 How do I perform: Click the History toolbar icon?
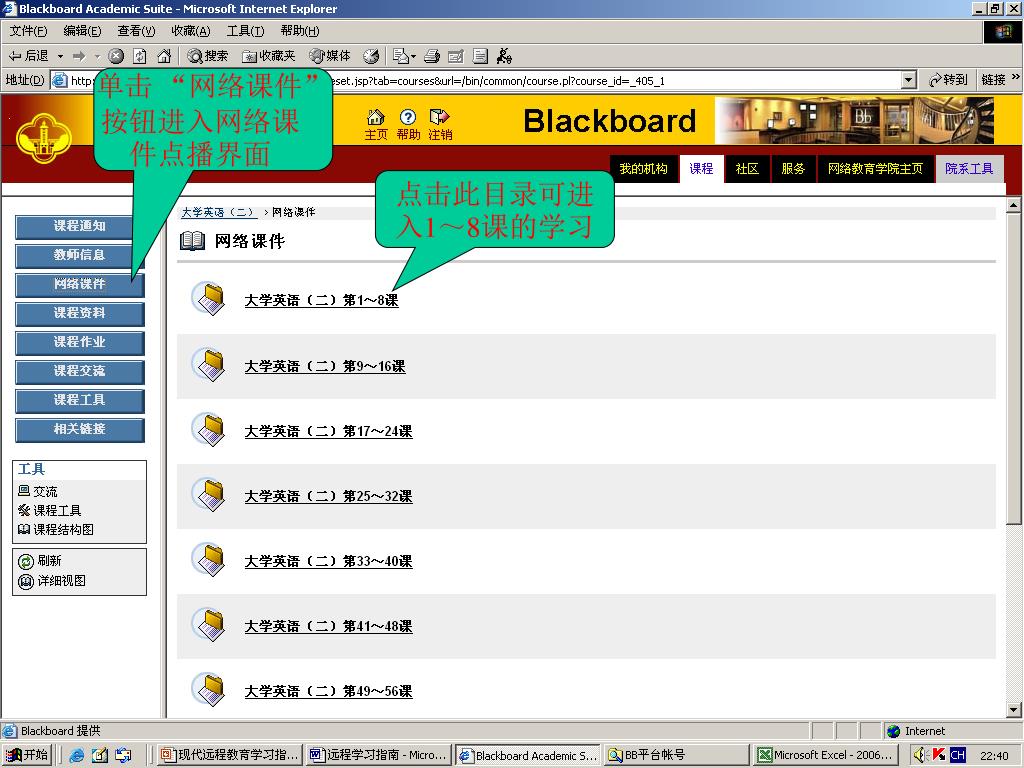coord(371,56)
